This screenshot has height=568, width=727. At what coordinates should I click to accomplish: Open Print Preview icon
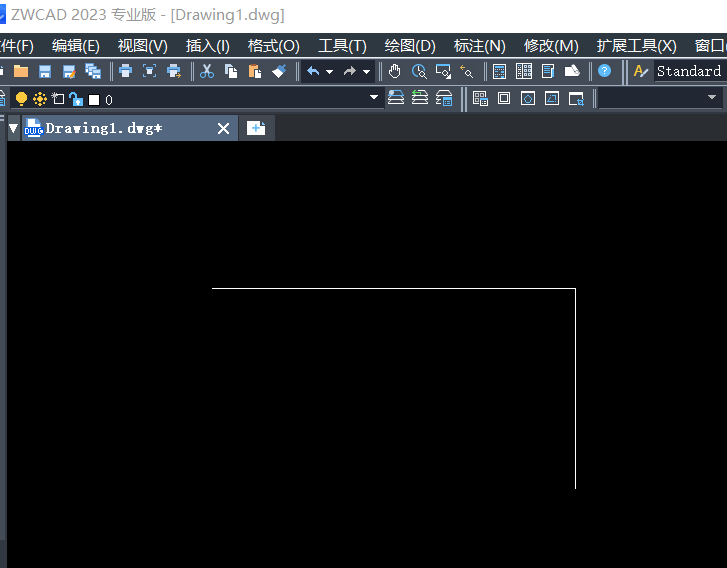click(x=149, y=71)
